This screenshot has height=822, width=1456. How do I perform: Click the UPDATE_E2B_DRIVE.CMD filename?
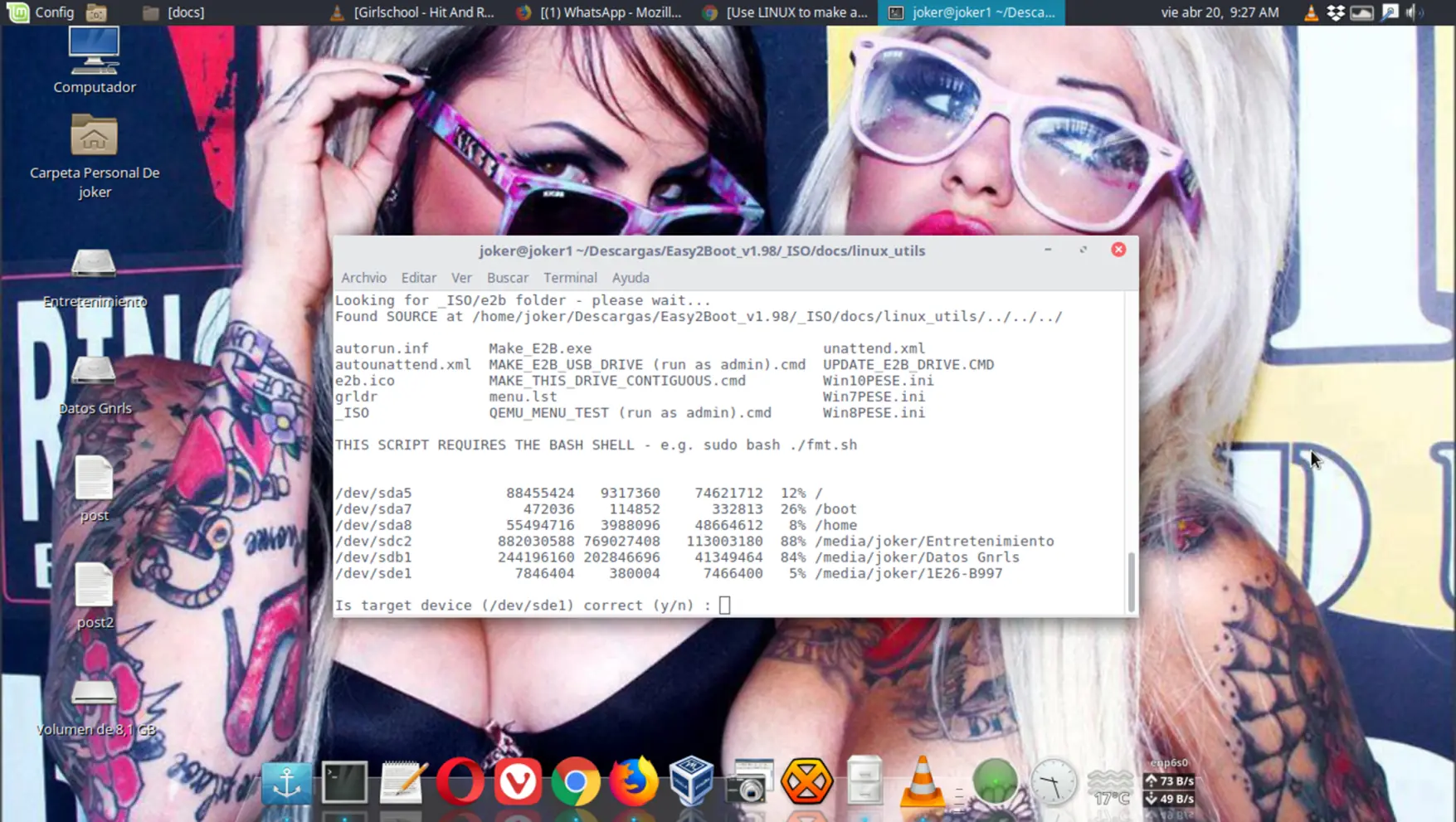click(x=908, y=364)
